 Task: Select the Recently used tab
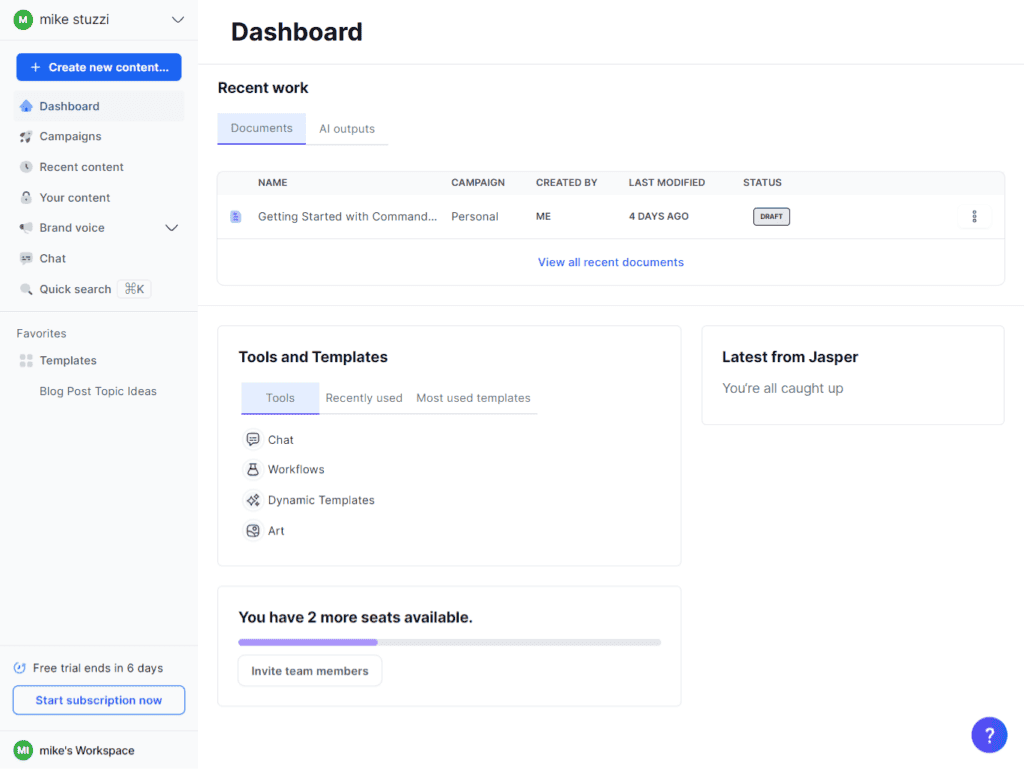[x=364, y=398]
